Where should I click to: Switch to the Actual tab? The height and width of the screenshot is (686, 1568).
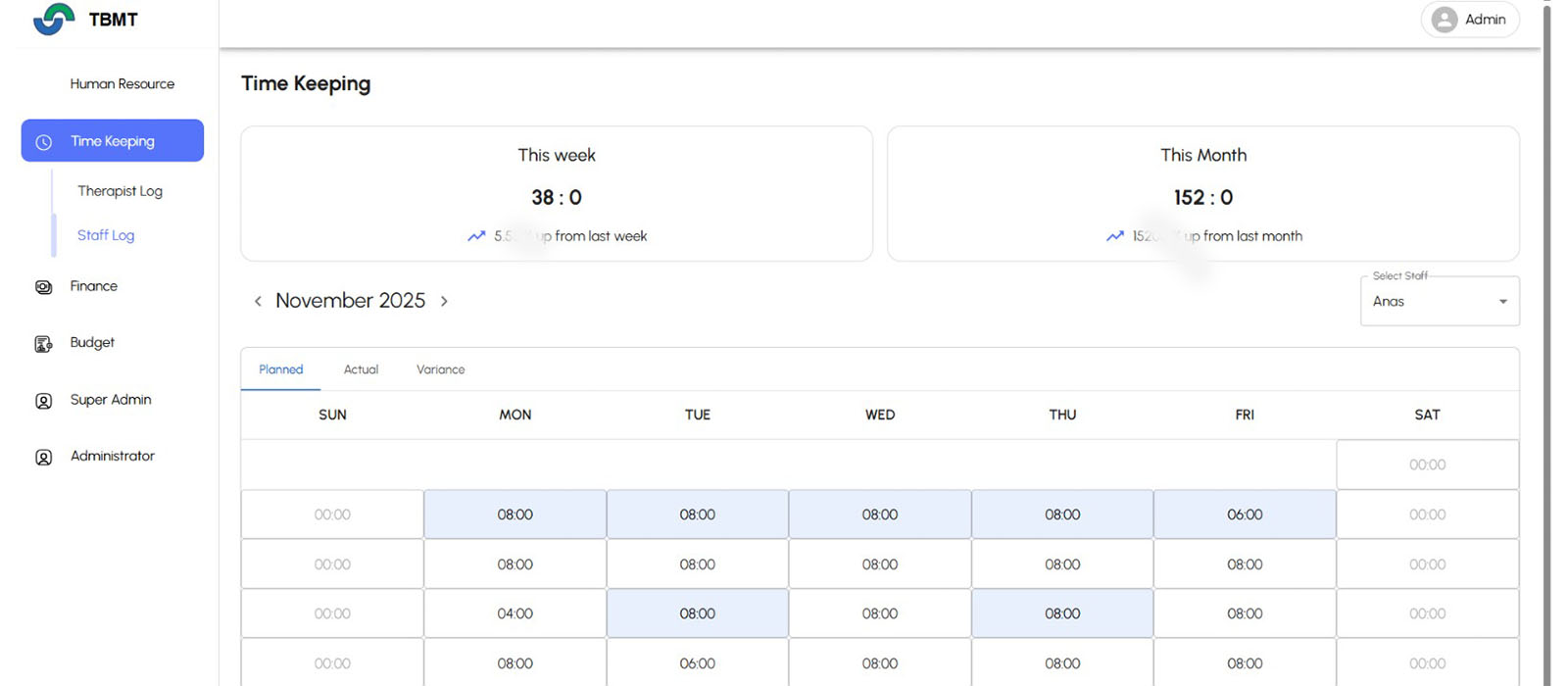coord(361,369)
